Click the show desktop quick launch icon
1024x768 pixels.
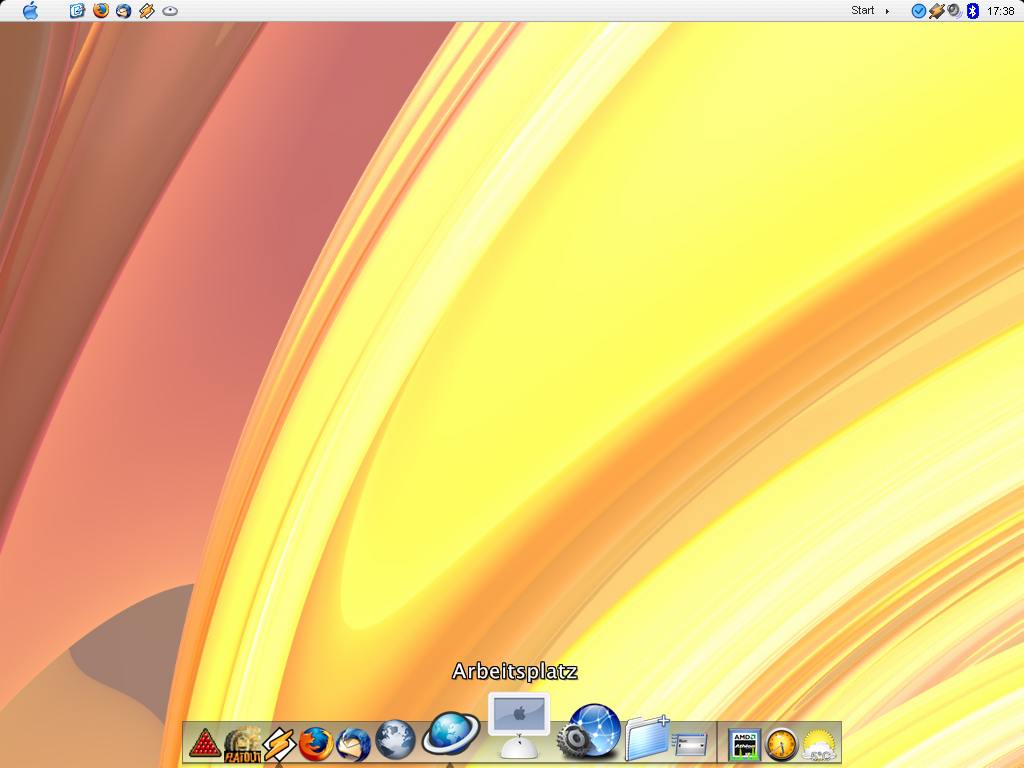coord(77,10)
